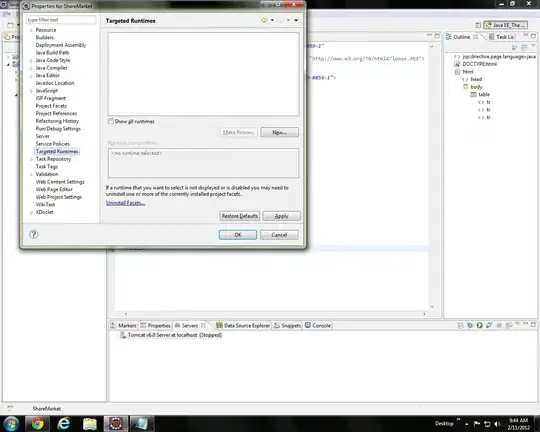
Task: Open Internet Explorer from taskbar
Action: click(x=63, y=423)
